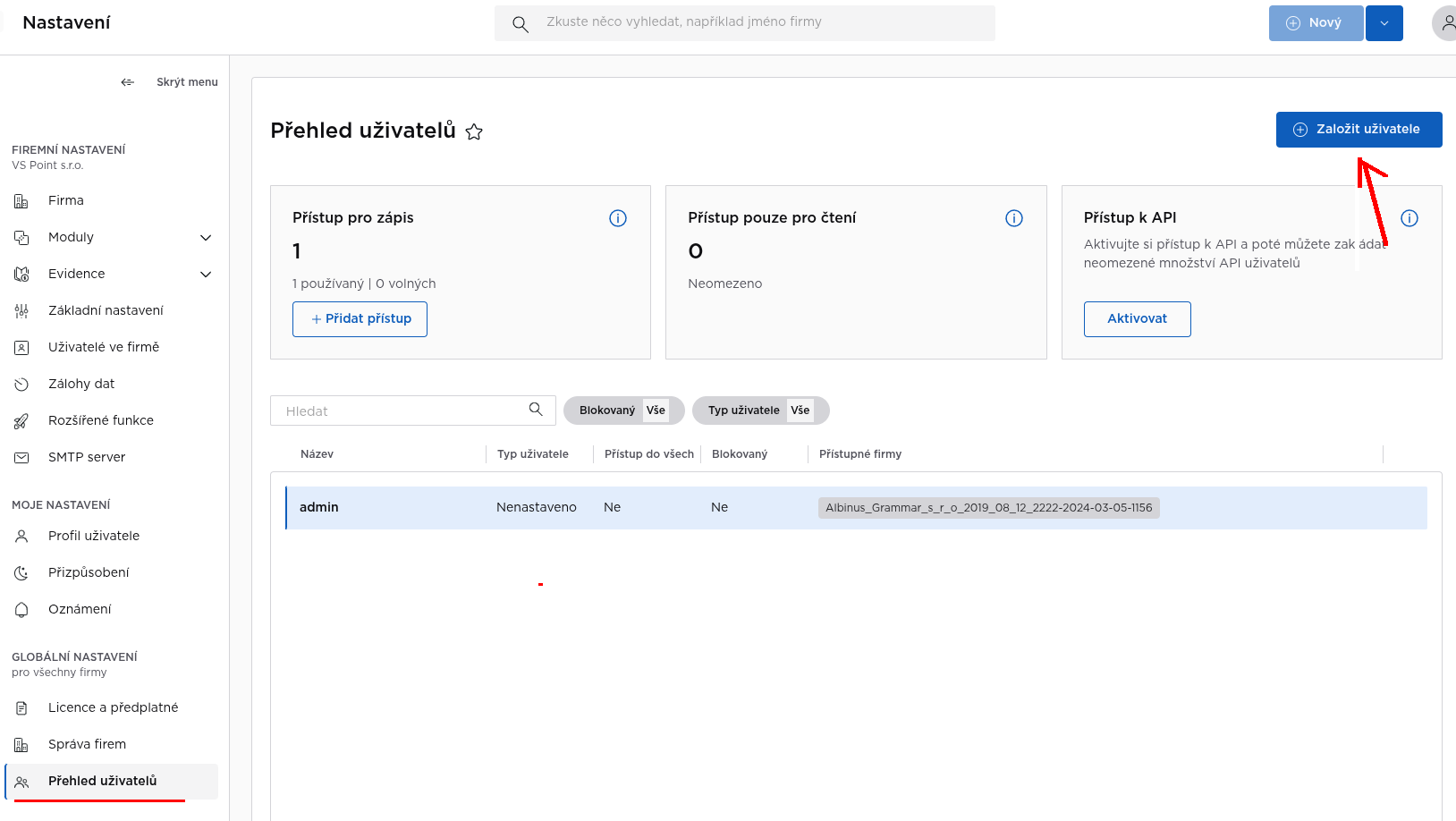
Task: Click the magnifier icon in Hledat field
Action: click(536, 410)
